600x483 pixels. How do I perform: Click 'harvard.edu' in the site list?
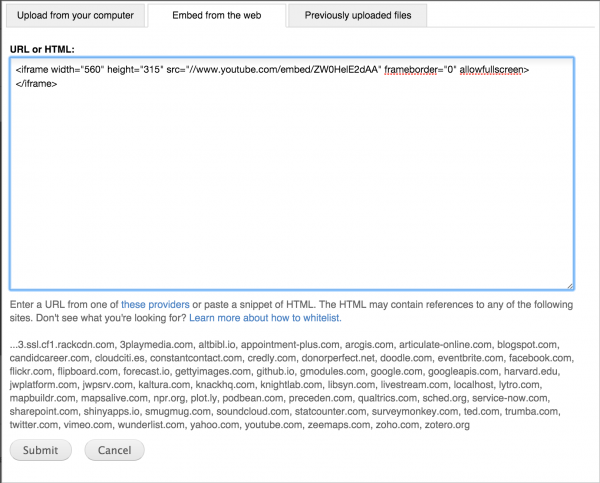(x=532, y=371)
